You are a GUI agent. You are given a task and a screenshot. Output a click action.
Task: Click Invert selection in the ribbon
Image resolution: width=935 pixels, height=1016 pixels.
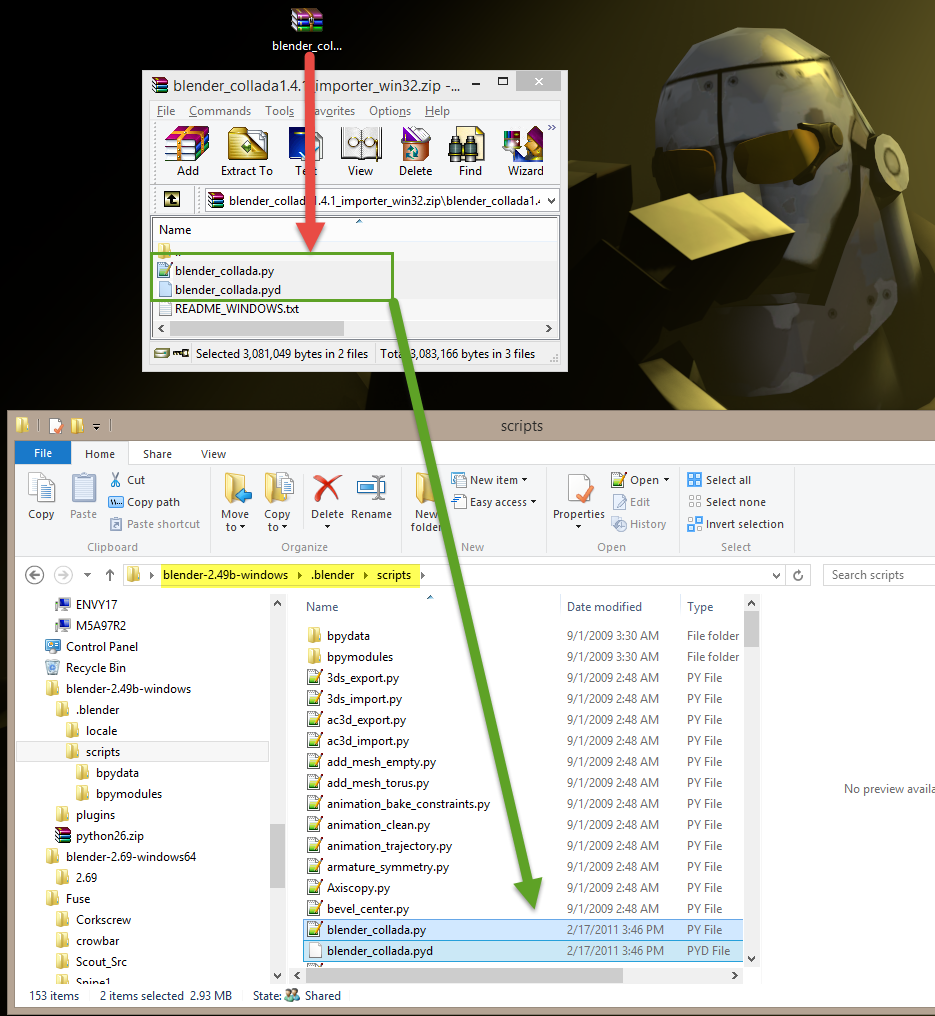[x=735, y=524]
